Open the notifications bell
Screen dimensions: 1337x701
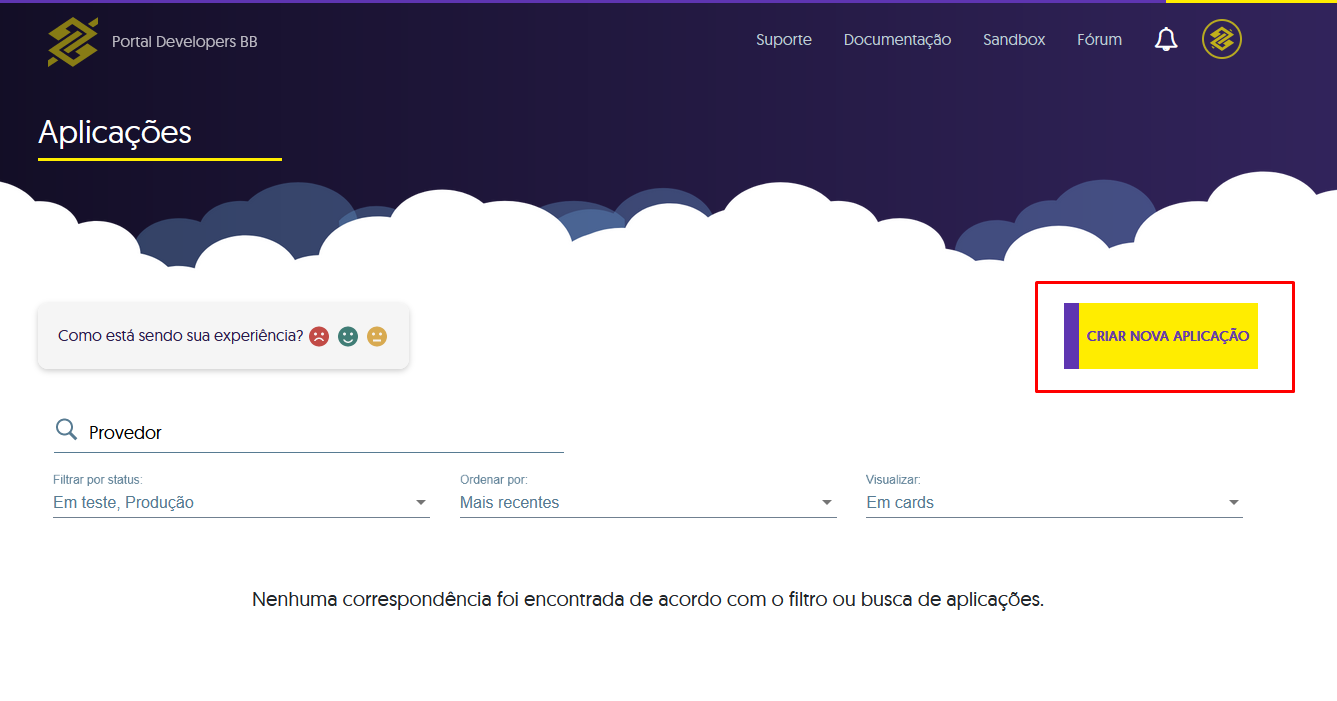[1165, 40]
